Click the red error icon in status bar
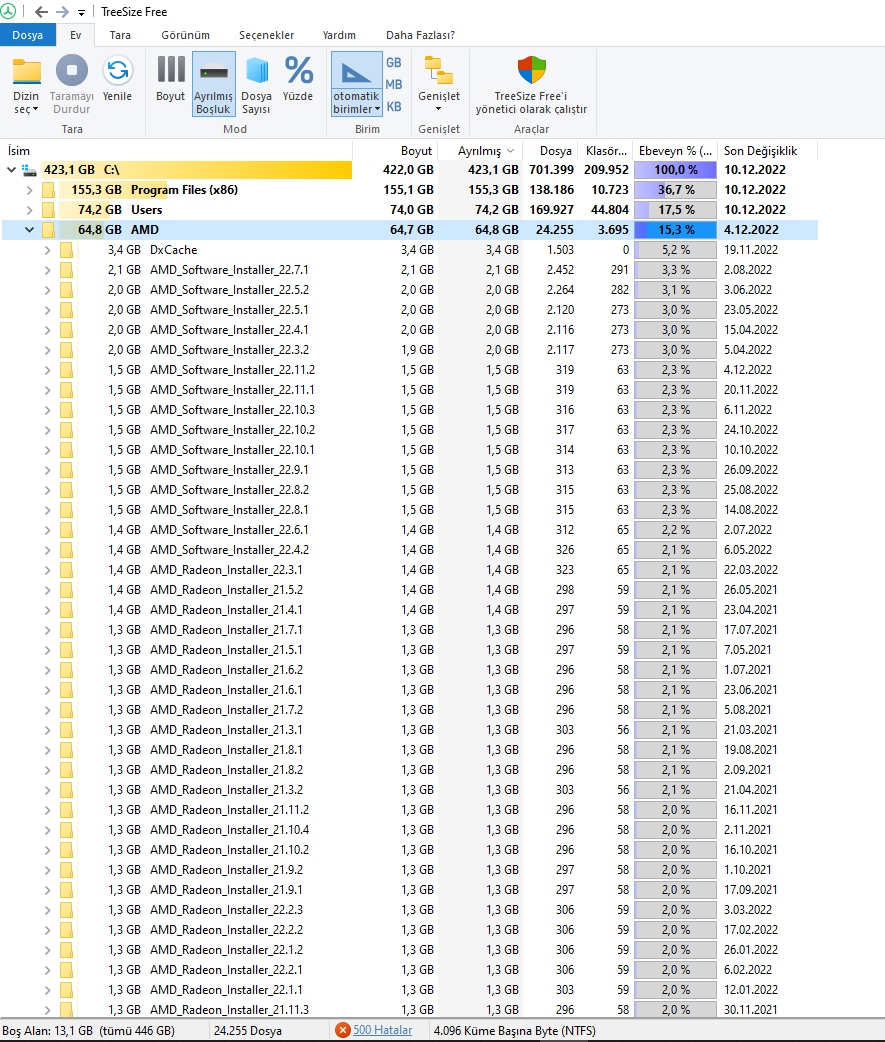 343,1030
